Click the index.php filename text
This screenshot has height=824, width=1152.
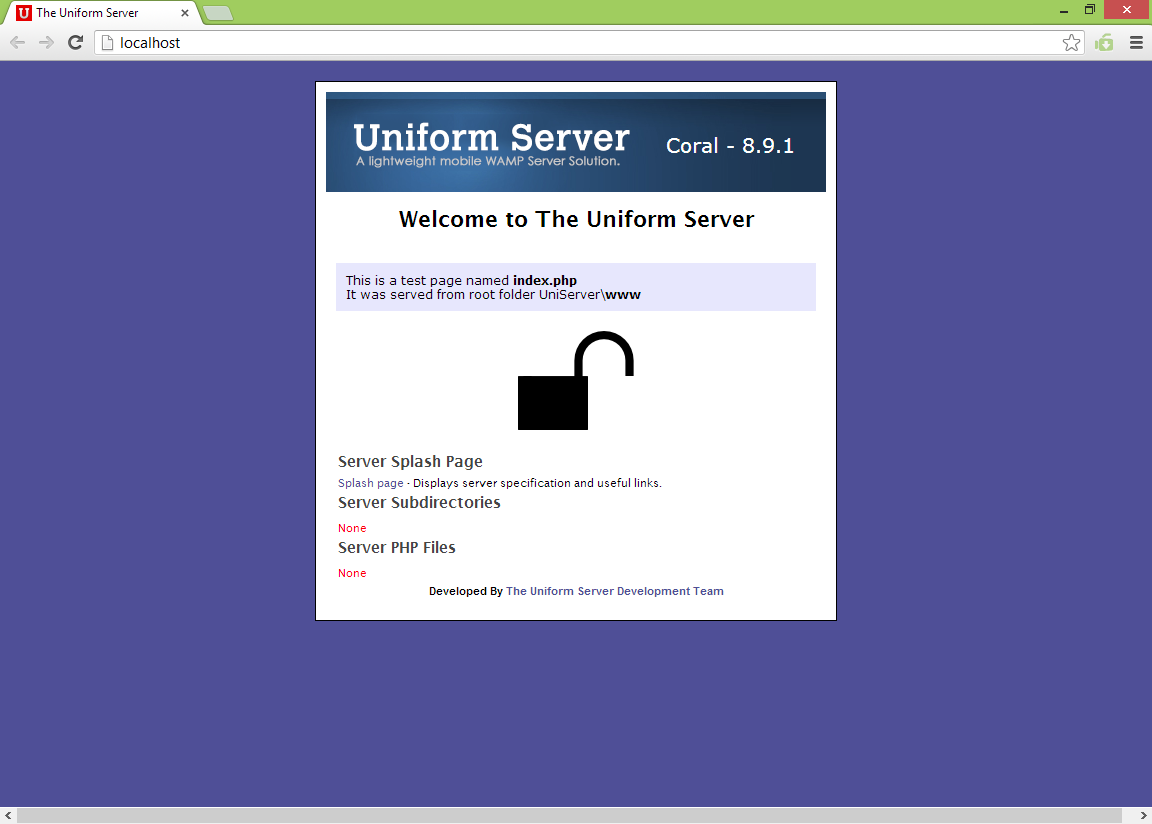[544, 281]
